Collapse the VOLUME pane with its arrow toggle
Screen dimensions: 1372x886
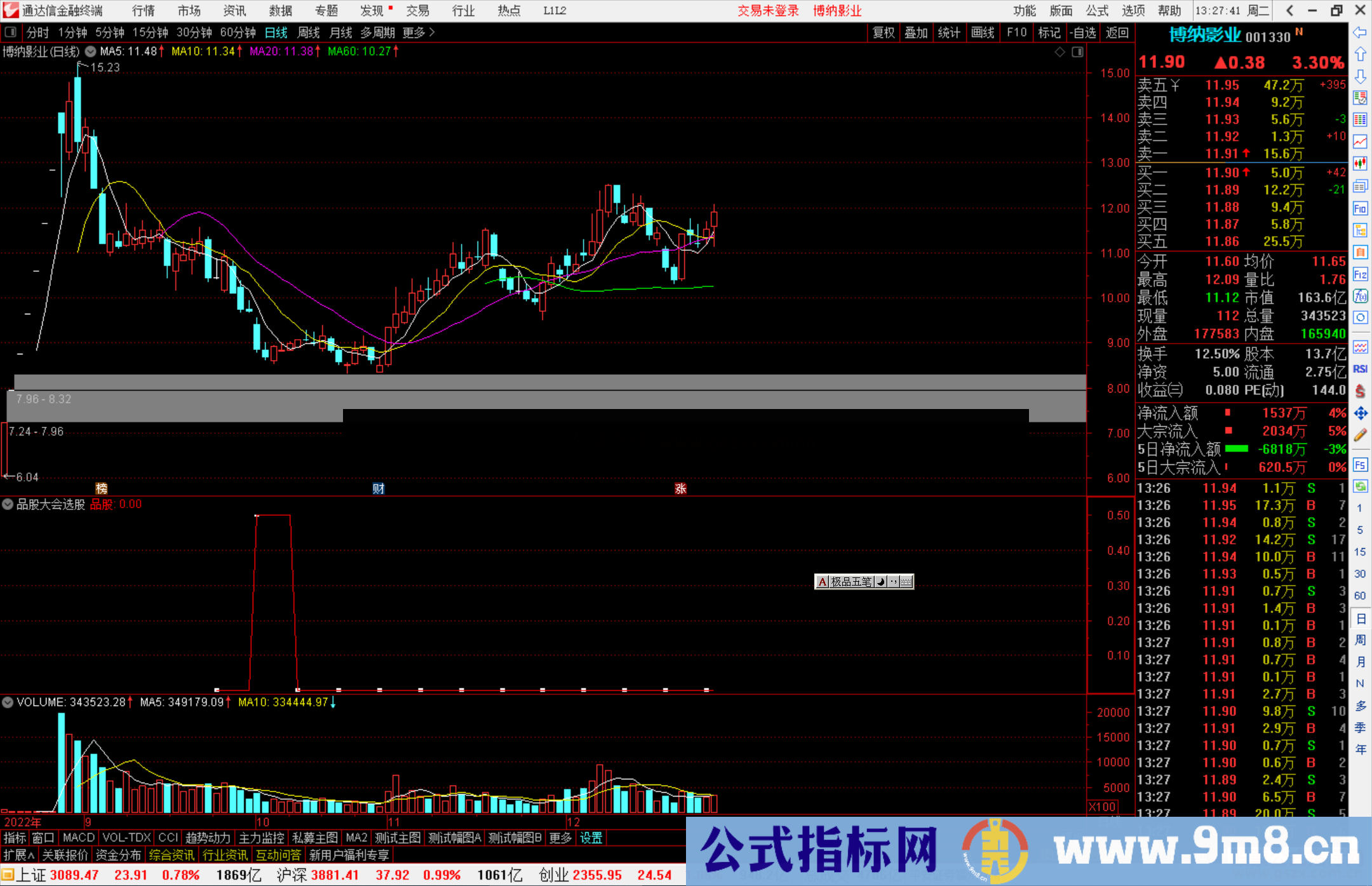tap(8, 702)
